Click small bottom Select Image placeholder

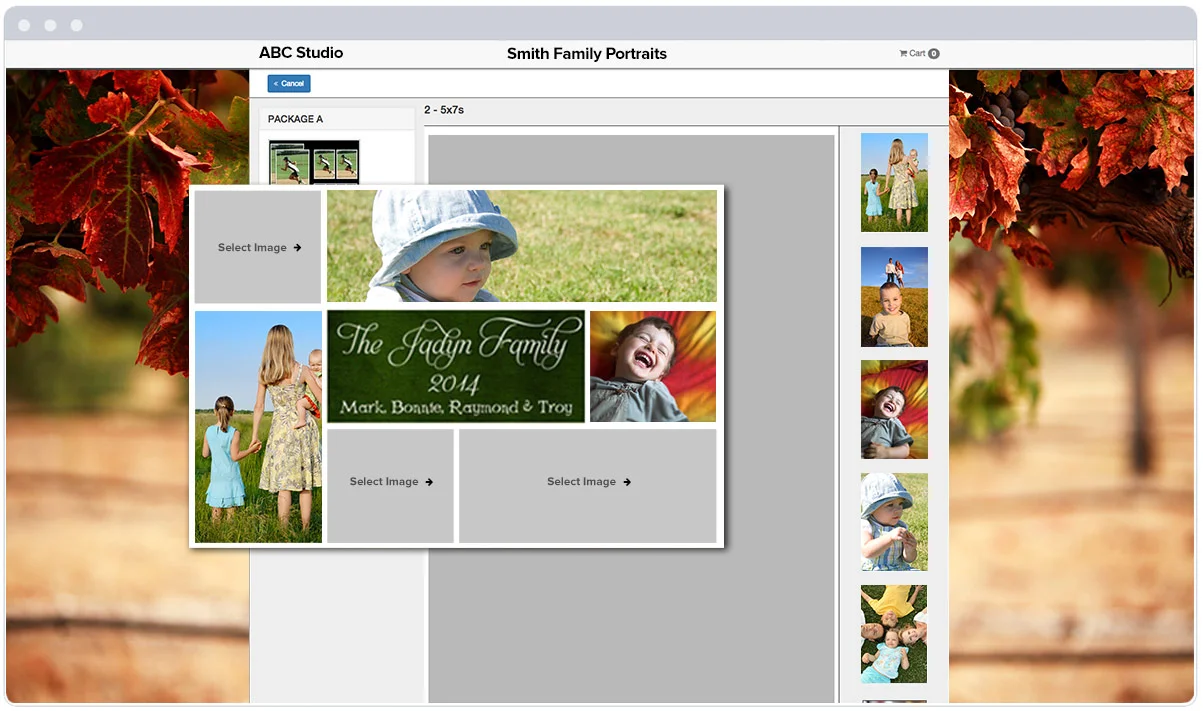pyautogui.click(x=390, y=486)
